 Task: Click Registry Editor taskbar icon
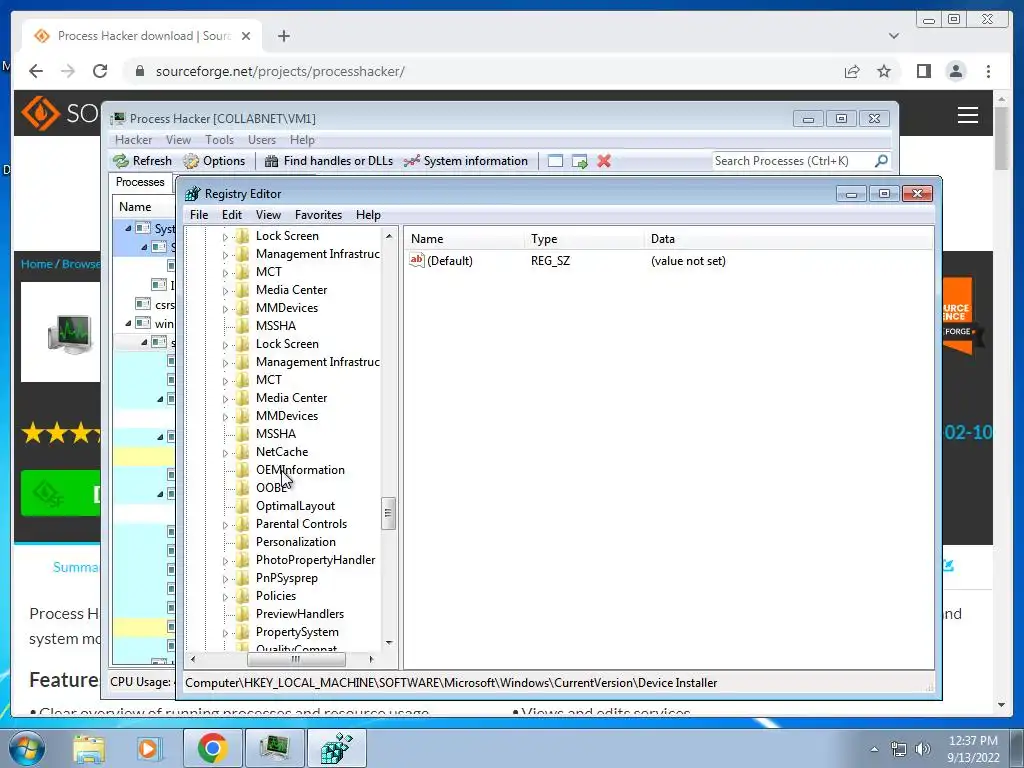(337, 748)
